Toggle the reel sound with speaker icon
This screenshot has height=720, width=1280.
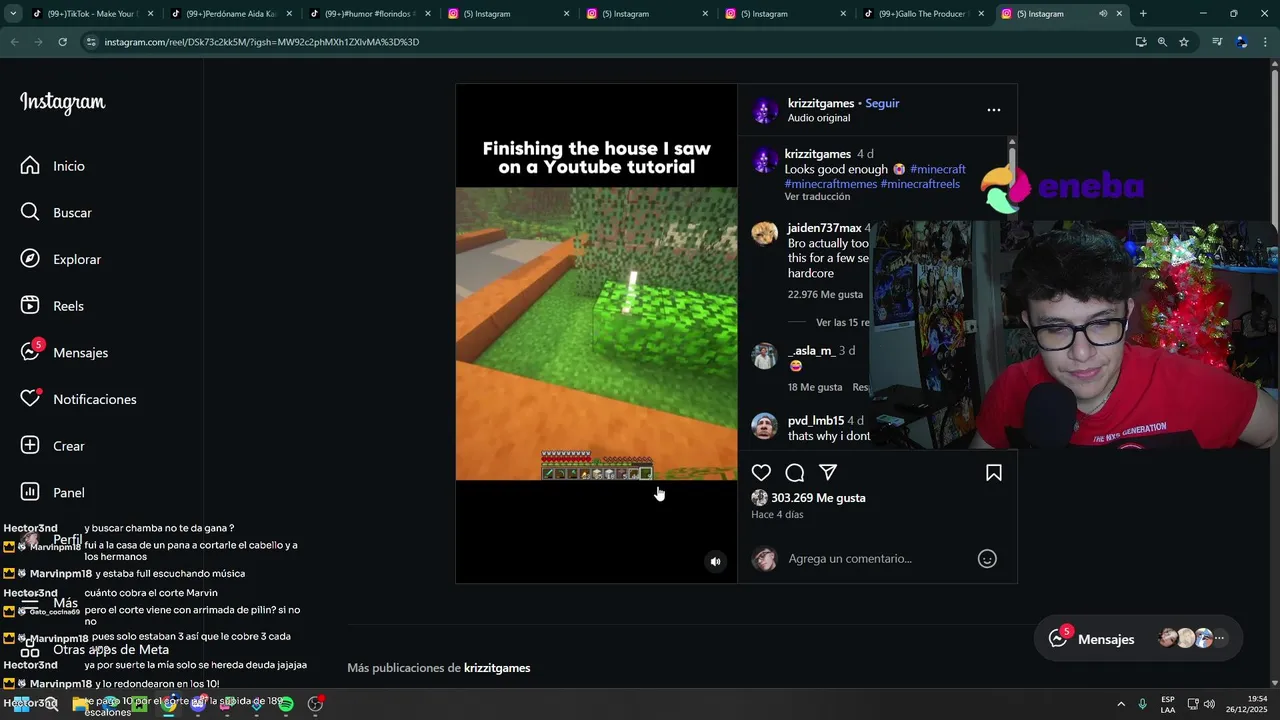715,562
